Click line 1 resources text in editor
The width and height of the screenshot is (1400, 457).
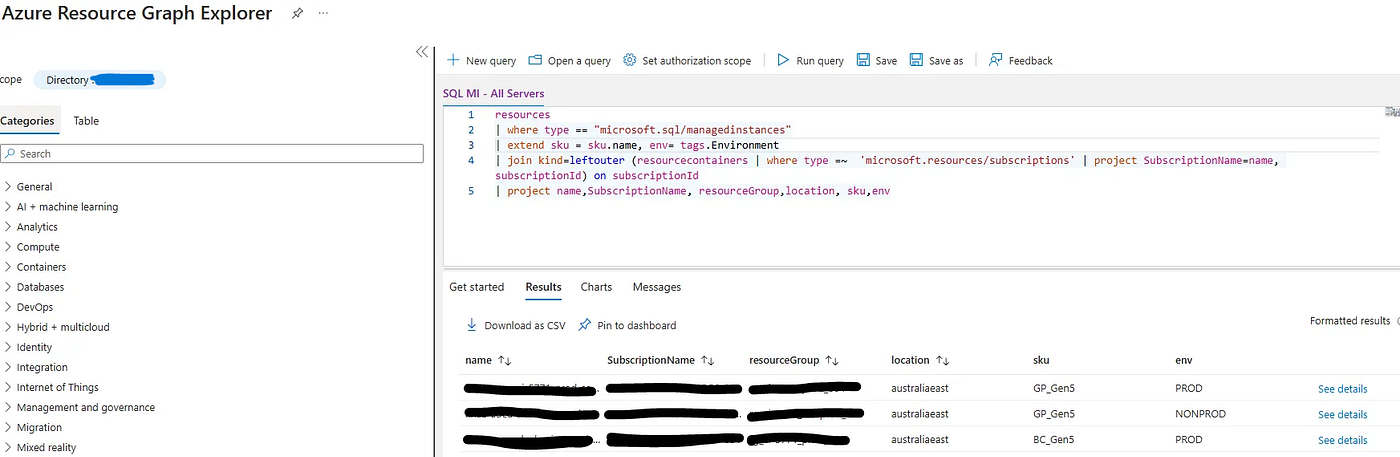522,115
